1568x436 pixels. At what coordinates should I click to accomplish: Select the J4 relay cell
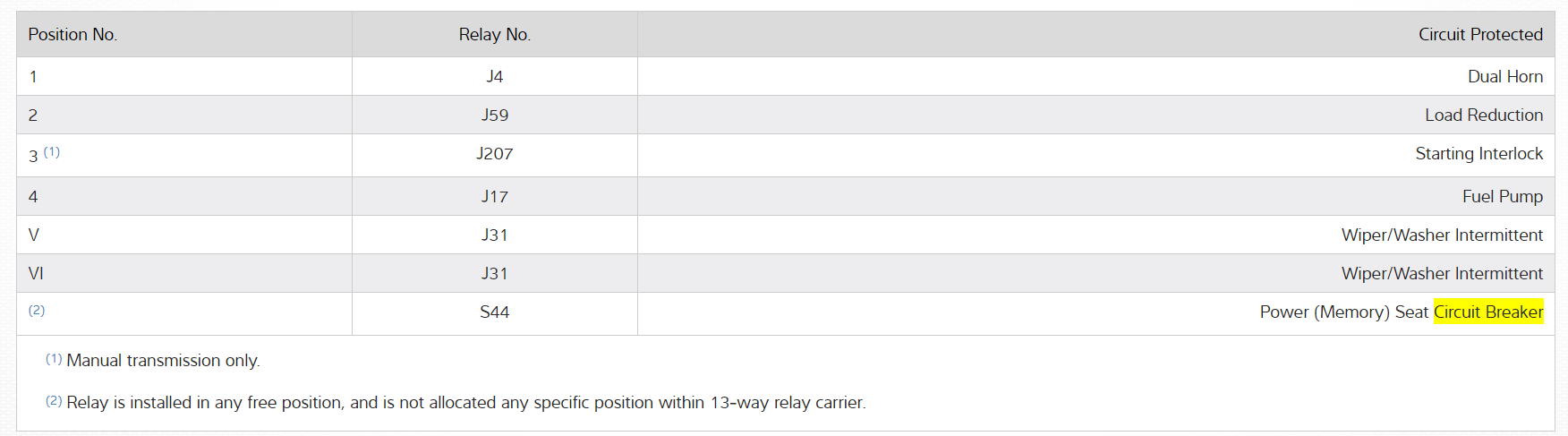[494, 76]
